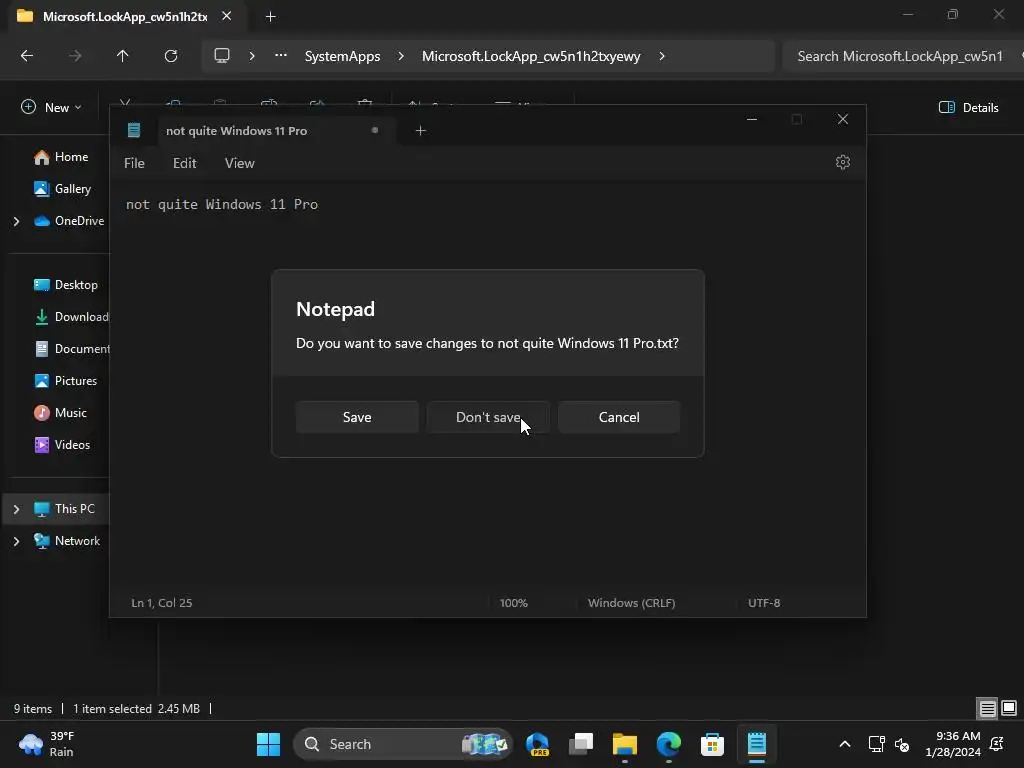The image size is (1024, 768).
Task: Click the This PC monitor icon in address bar
Action: (222, 56)
